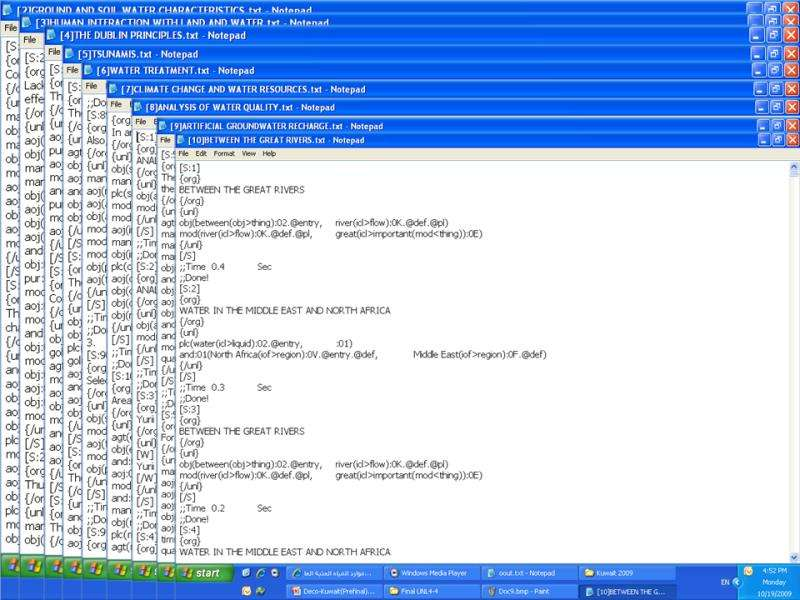Image resolution: width=800 pixels, height=600 pixels.
Task: Open the File menu in BETWEEN THE GREAT RIVERS Notepad
Action: [184, 154]
